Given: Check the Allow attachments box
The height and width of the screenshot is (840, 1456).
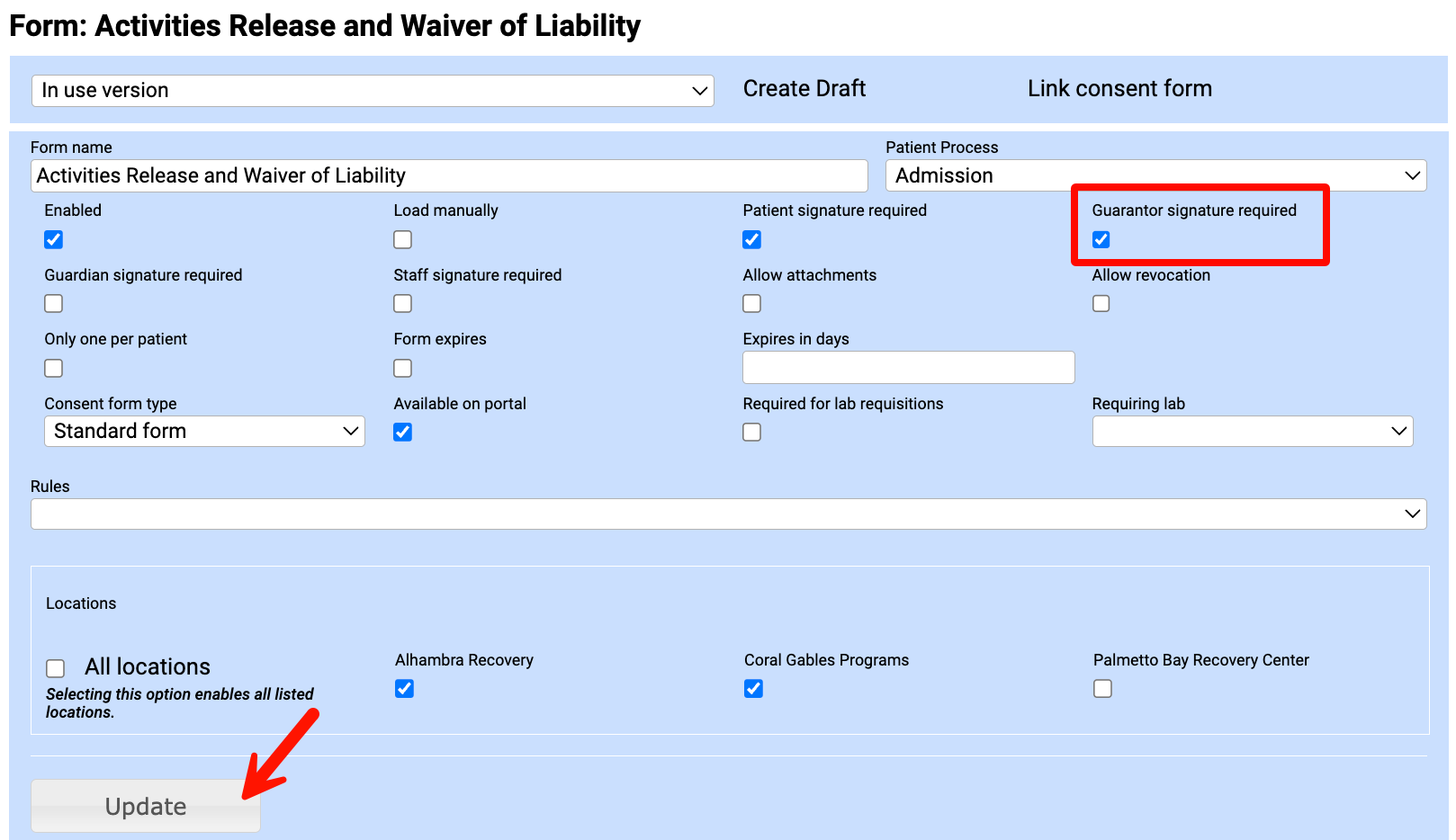Looking at the screenshot, I should (x=752, y=304).
